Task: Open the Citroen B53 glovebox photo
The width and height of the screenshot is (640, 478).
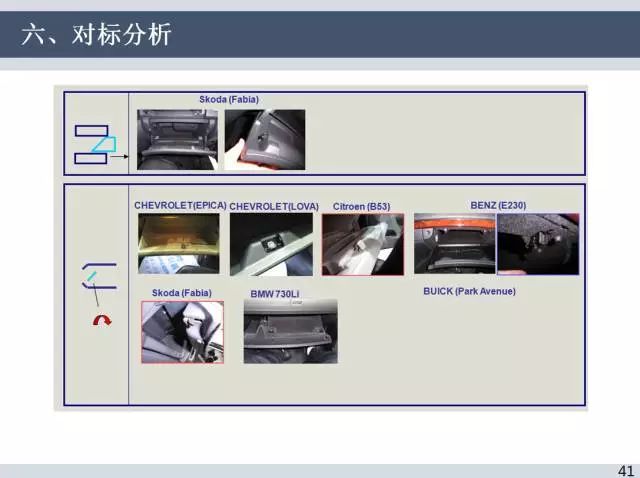Action: click(363, 244)
